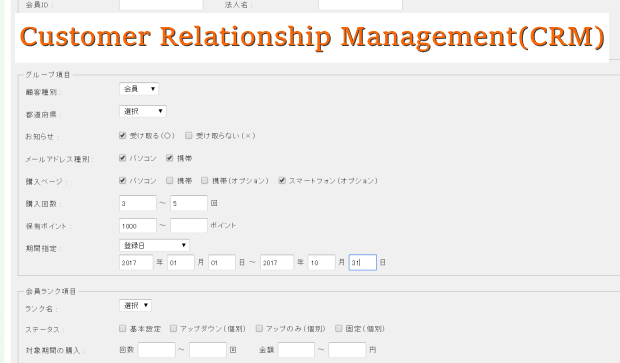Image resolution: width=620 pixels, height=363 pixels.
Task: Check the アップダウン(個別) status checkbox
Action: coord(173,329)
